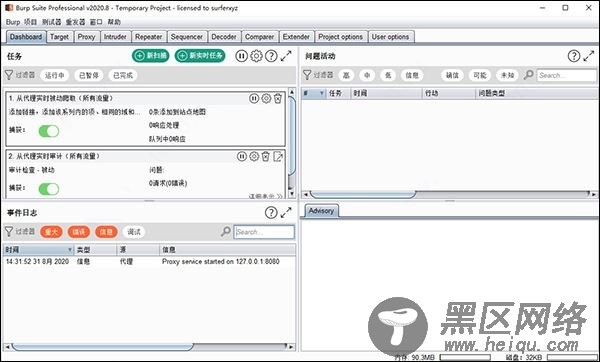Pause all tasks in the 任务 panel header
600x362 pixels.
[x=241, y=56]
